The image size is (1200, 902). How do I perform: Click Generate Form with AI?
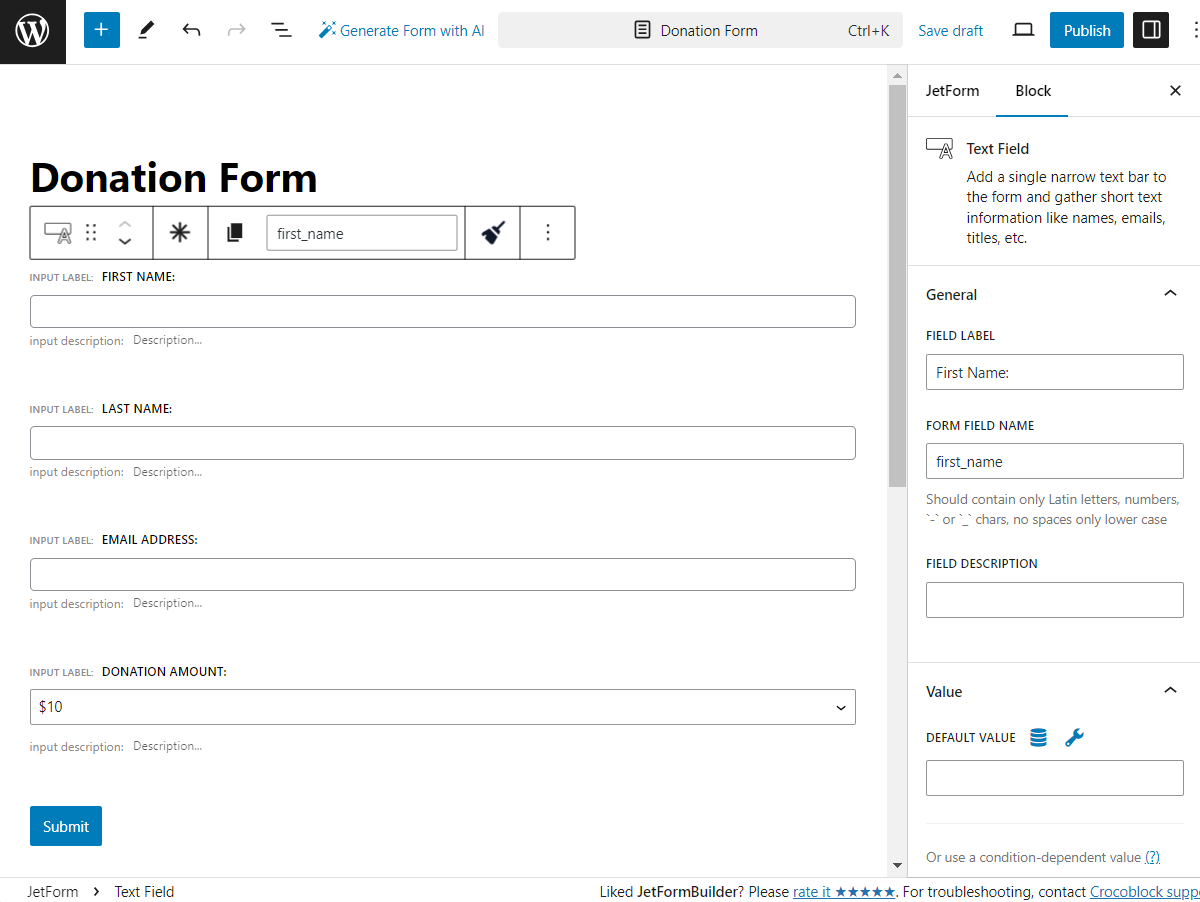[x=400, y=30]
